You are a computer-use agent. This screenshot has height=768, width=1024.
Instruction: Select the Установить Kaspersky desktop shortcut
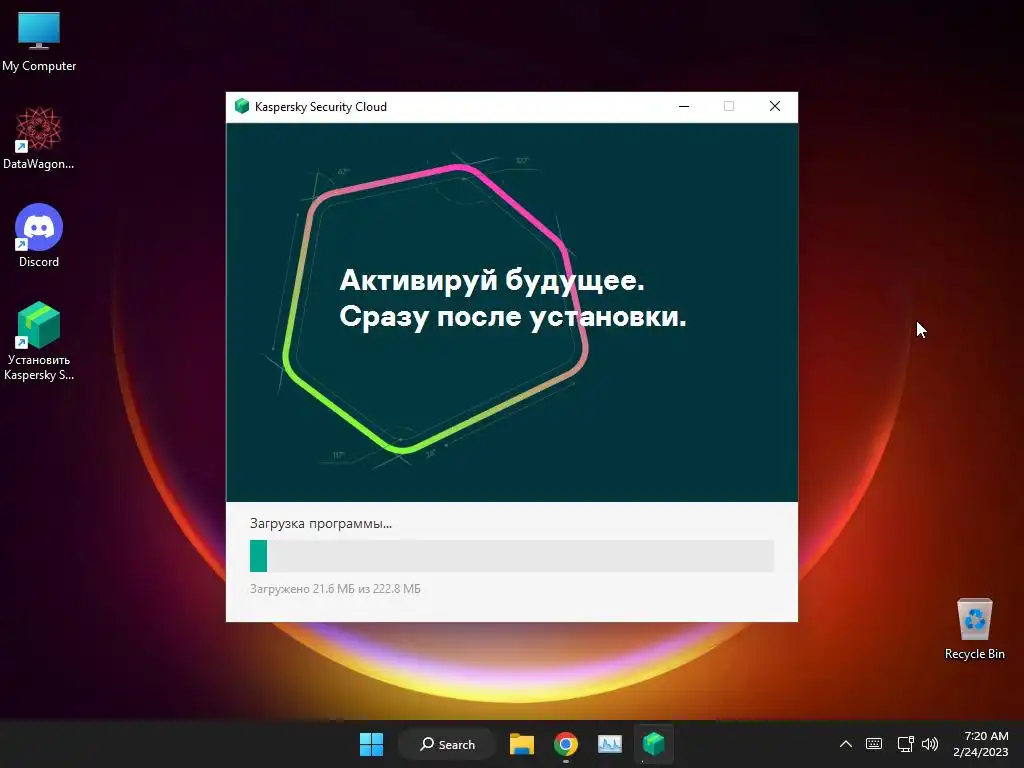(x=39, y=340)
